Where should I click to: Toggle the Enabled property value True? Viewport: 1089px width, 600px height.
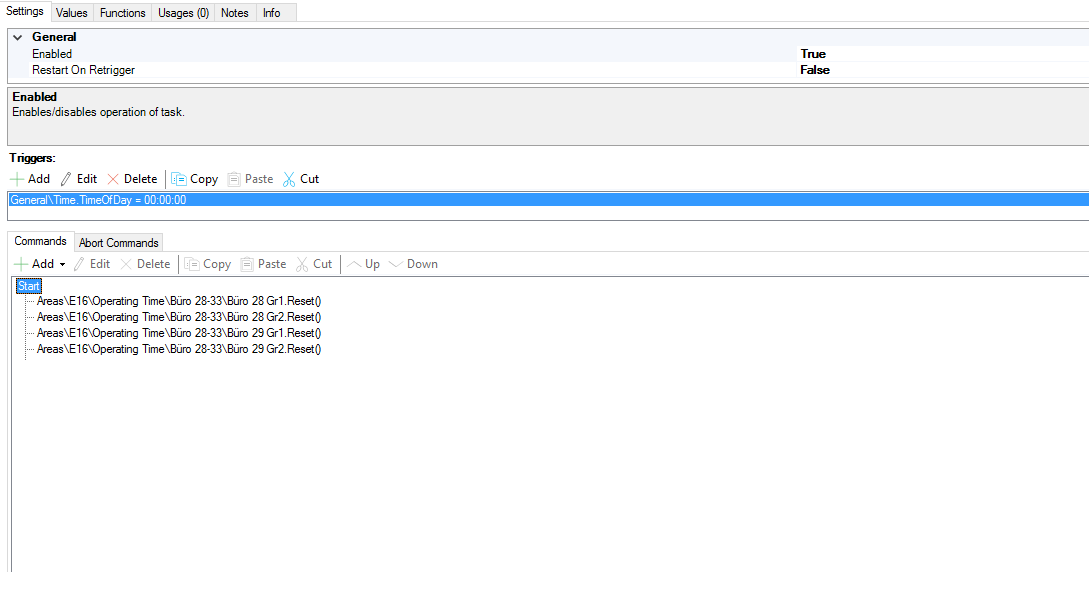813,54
